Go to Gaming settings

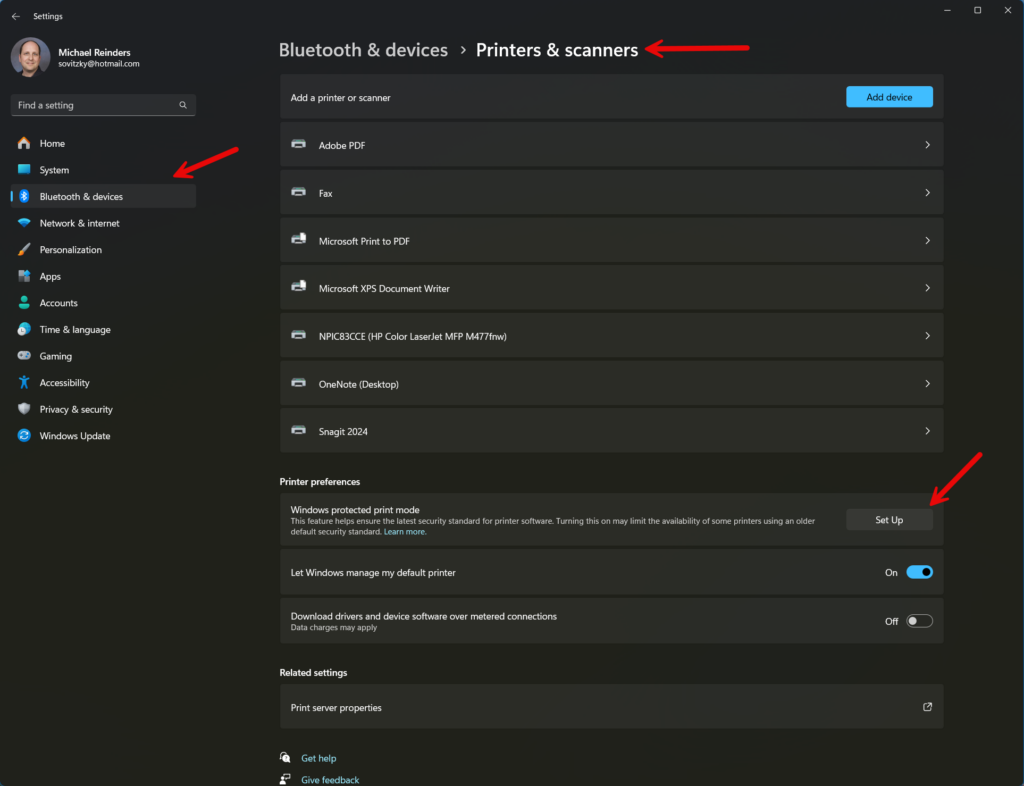coord(103,356)
